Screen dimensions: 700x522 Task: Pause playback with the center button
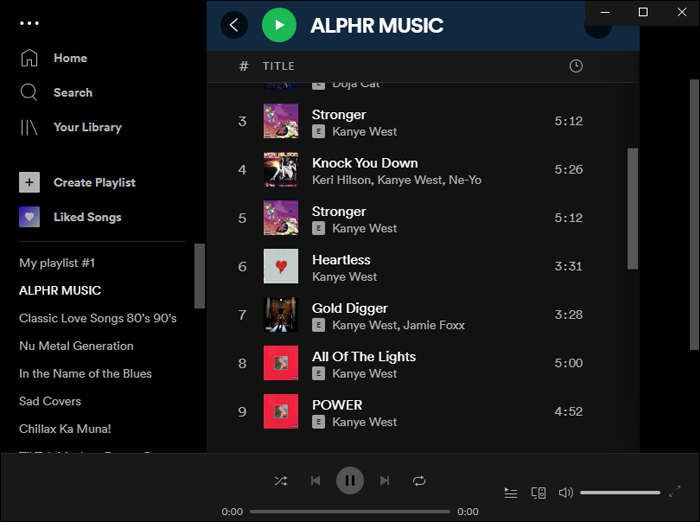click(350, 480)
